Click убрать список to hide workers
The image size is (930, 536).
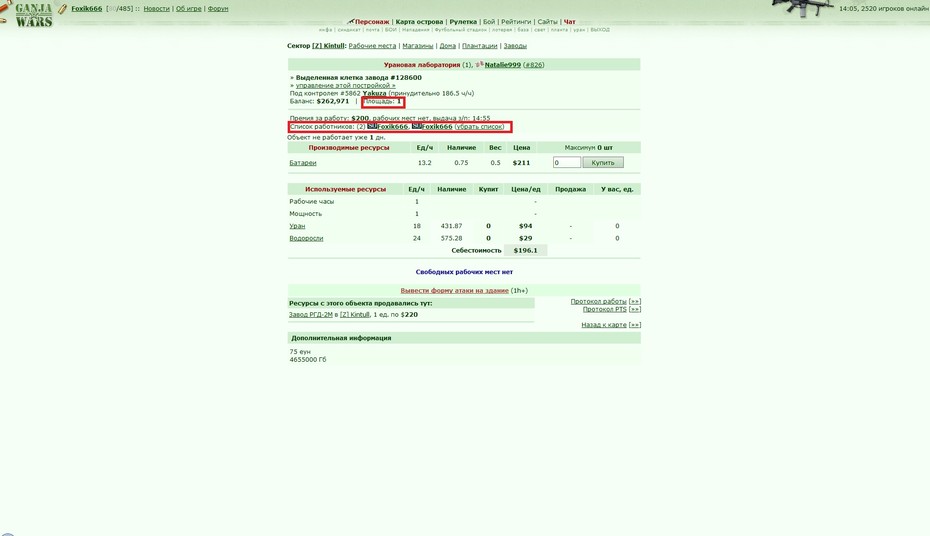(479, 126)
